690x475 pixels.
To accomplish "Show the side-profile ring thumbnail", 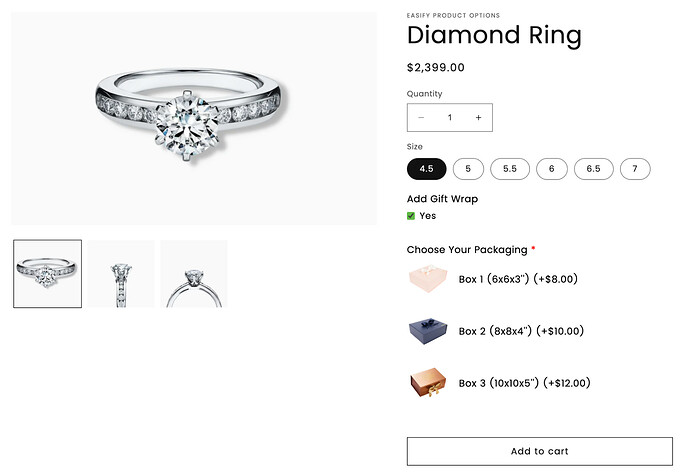I will 194,274.
